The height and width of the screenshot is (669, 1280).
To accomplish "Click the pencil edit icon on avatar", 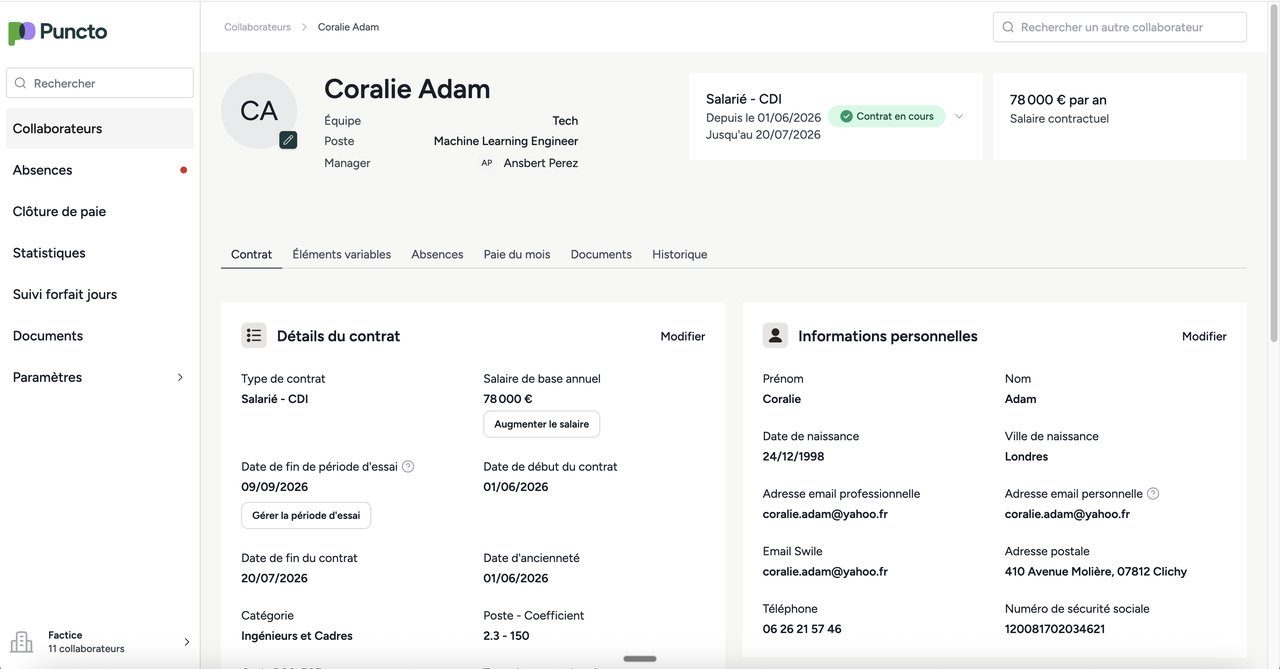I will tap(288, 140).
